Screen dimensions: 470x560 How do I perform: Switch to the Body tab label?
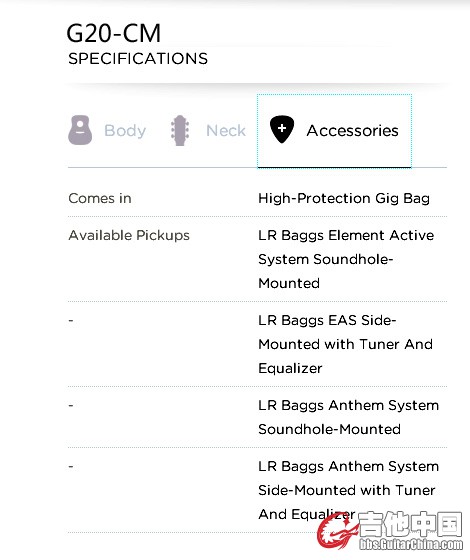pyautogui.click(x=125, y=131)
